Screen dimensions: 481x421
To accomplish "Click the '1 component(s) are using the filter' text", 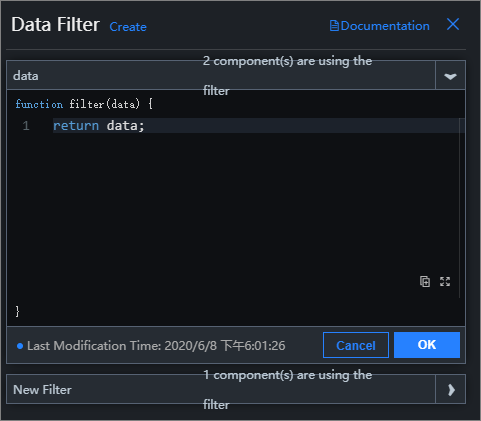I will 287,390.
